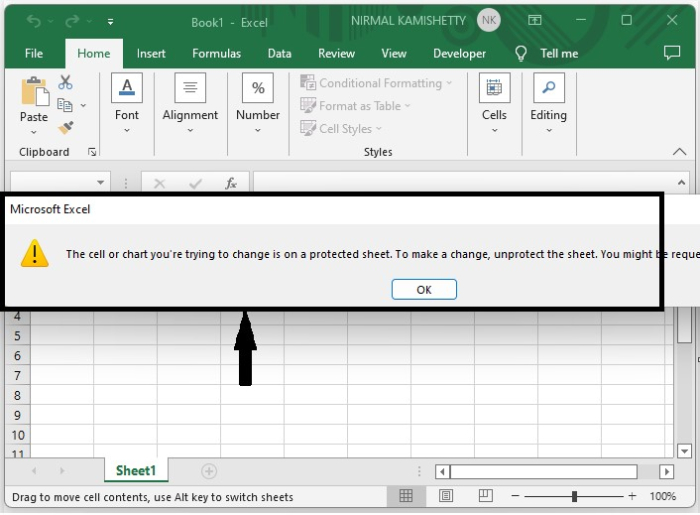Click the zoom in plus button
The width and height of the screenshot is (700, 515).
pyautogui.click(x=632, y=496)
